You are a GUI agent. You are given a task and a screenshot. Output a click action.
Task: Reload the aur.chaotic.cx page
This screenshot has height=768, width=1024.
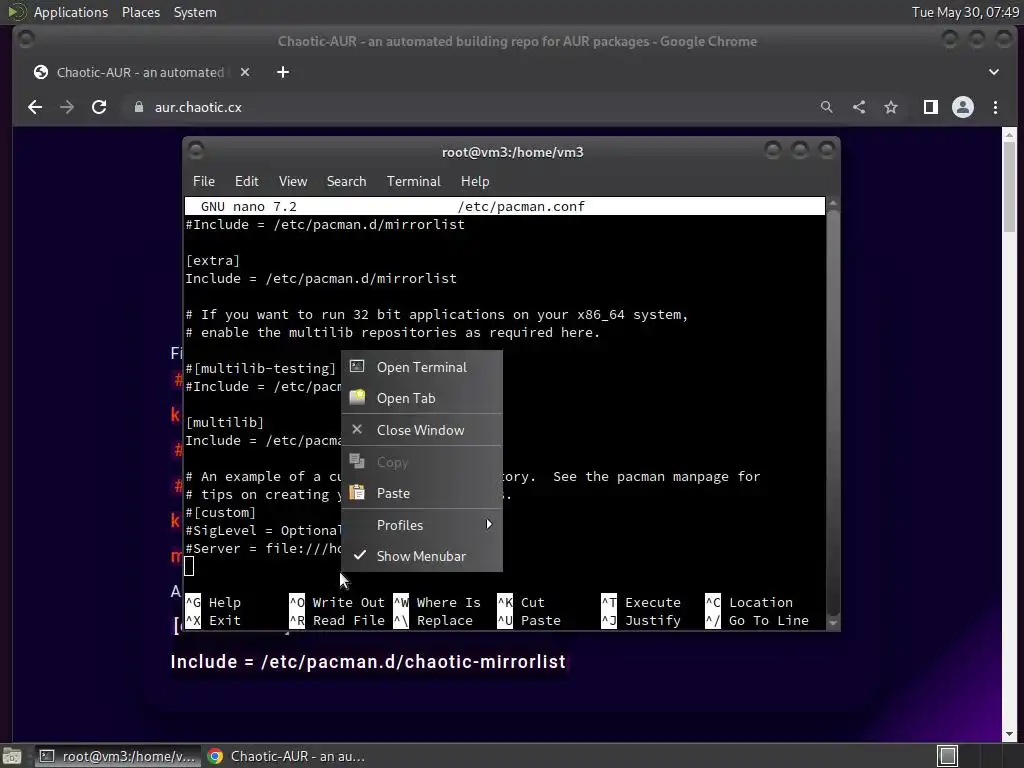[99, 107]
